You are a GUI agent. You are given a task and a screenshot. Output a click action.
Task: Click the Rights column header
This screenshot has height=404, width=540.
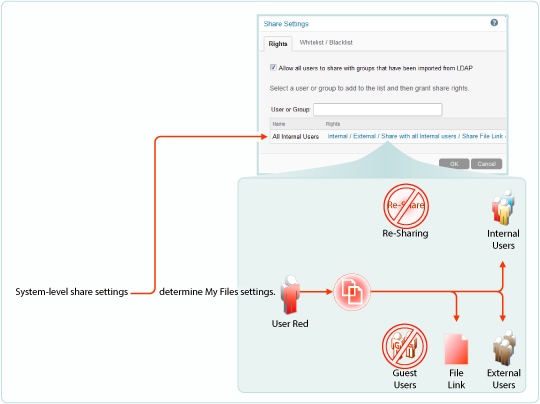(x=333, y=124)
